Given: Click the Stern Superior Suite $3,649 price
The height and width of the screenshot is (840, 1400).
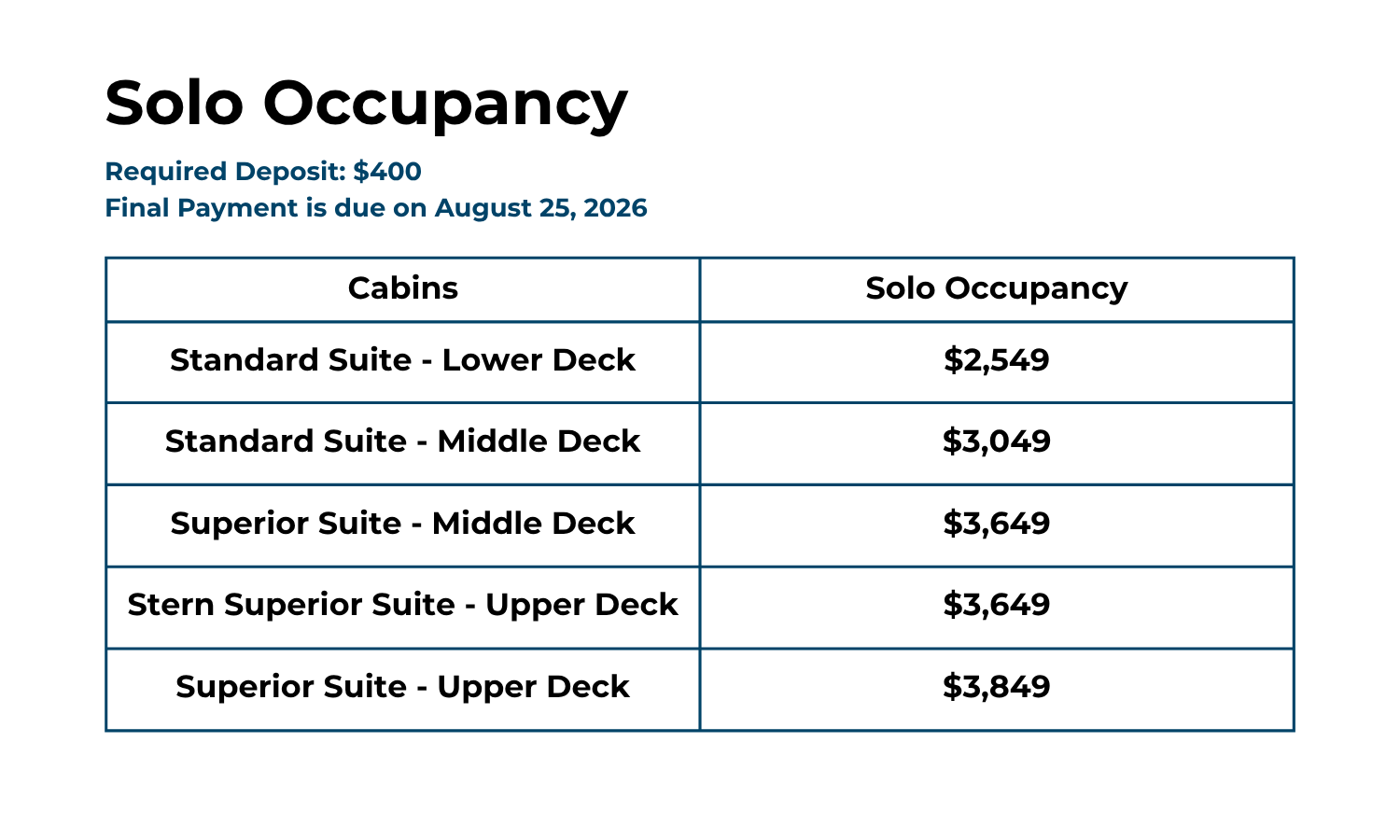Looking at the screenshot, I should 997,606.
